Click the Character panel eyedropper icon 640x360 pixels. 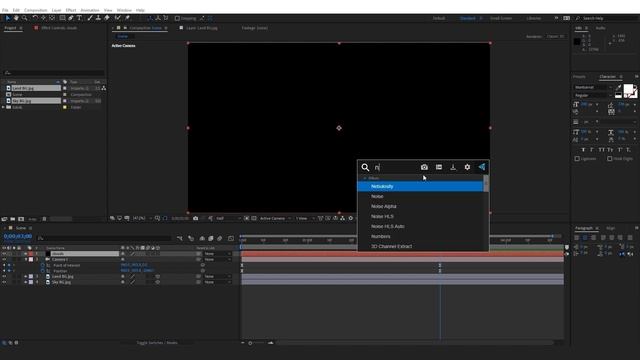(x=618, y=87)
